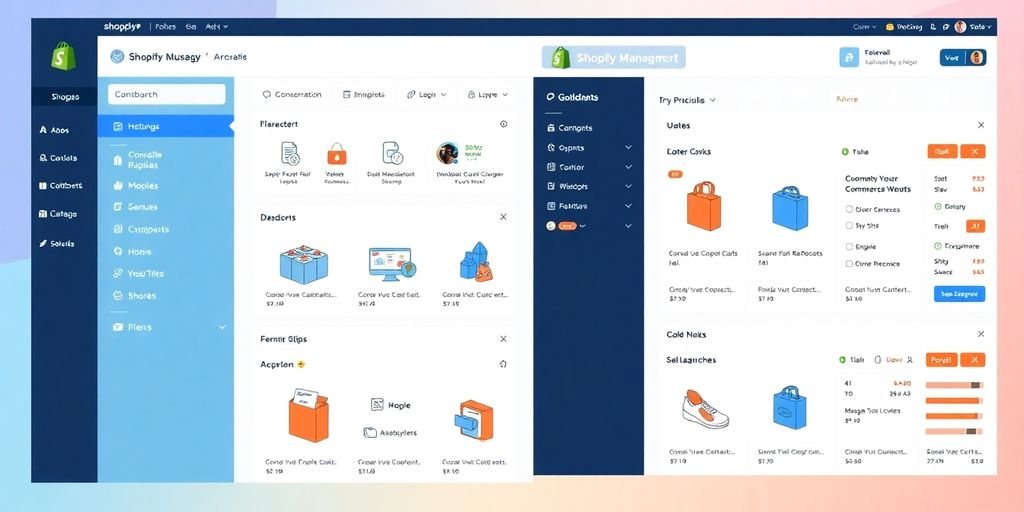The height and width of the screenshot is (512, 1024).
Task: Tick the Engale checkbox
Action: point(850,247)
